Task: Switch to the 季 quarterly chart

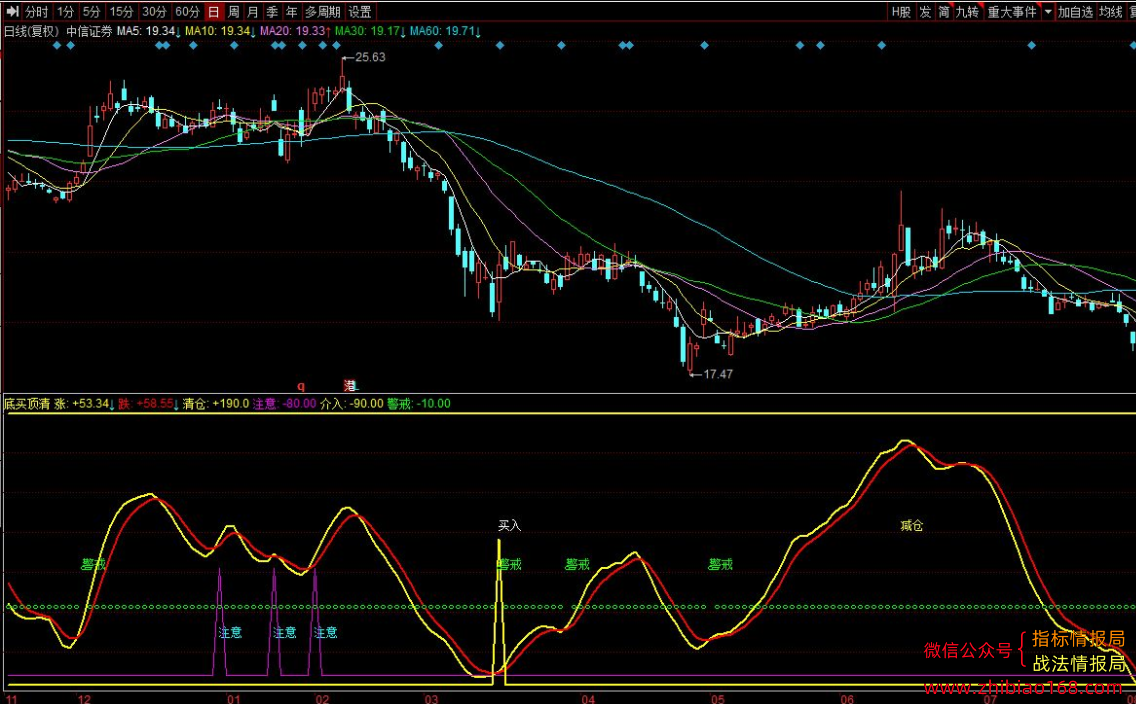Action: (272, 12)
